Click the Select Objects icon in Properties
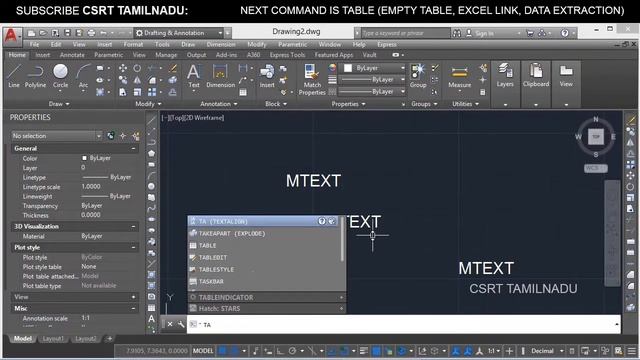Viewport: 640px width, 360px height. pyautogui.click(x=123, y=136)
